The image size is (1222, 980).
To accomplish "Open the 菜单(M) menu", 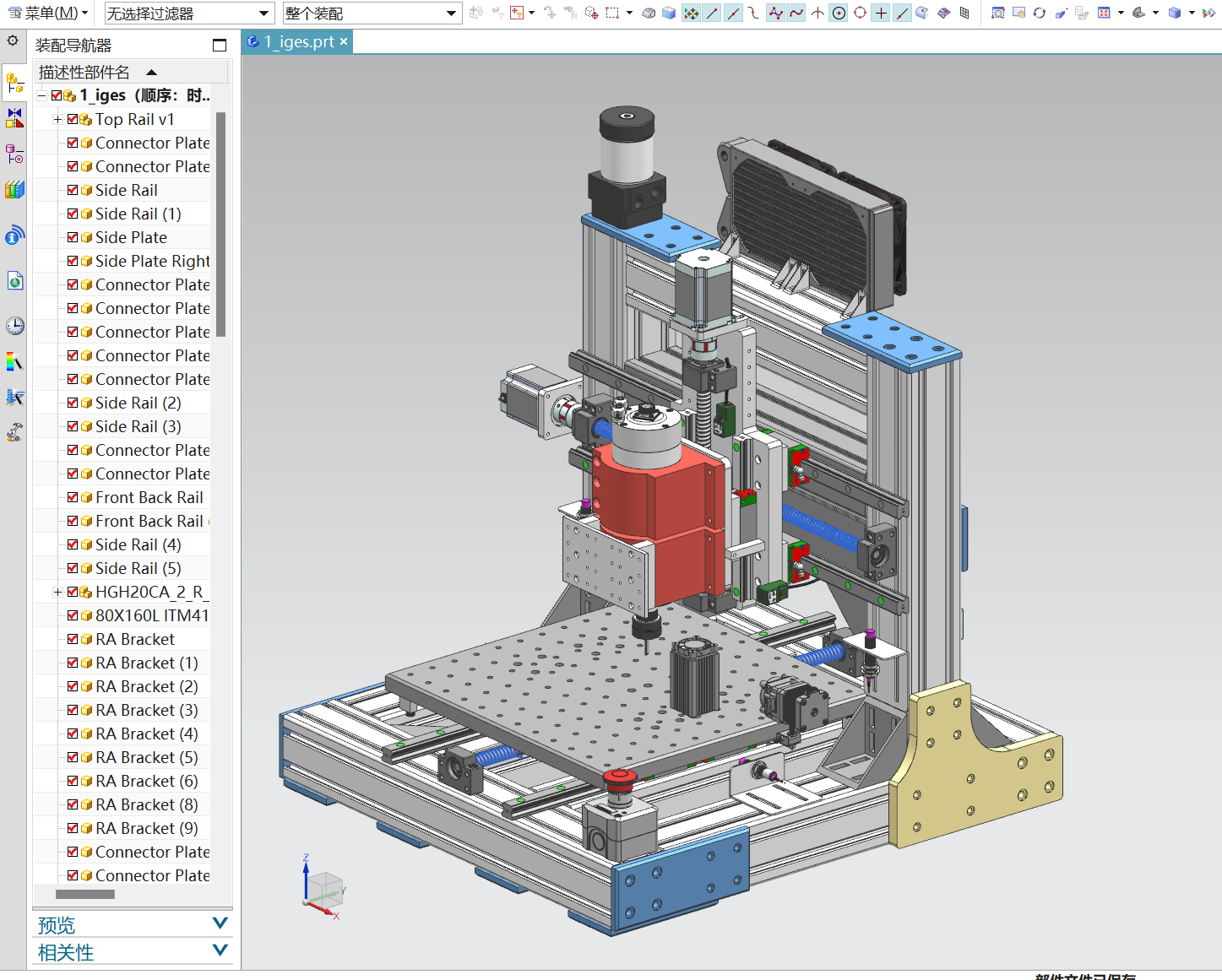I will coord(48,13).
